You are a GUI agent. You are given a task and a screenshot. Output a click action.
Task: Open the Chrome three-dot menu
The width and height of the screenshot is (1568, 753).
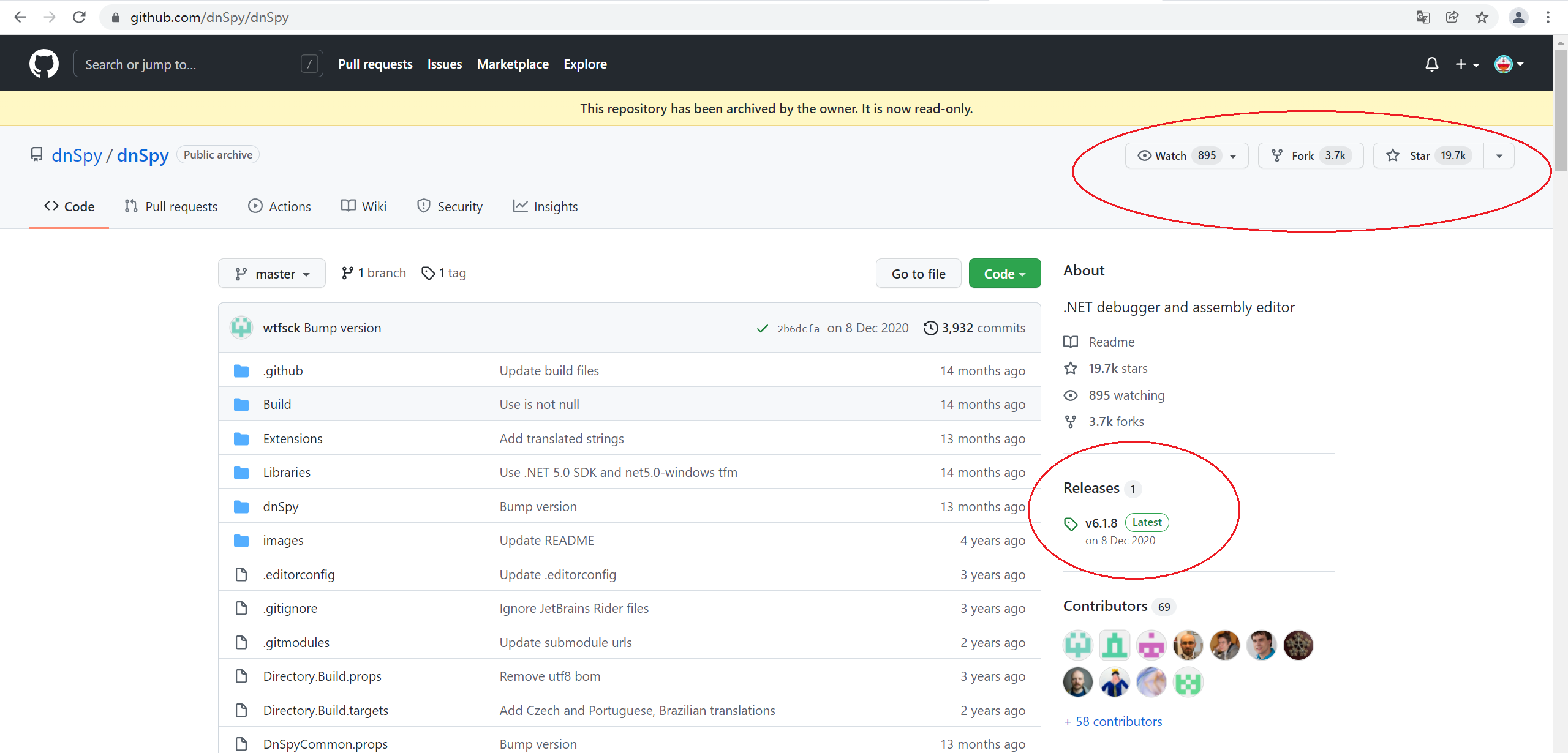pyautogui.click(x=1548, y=17)
